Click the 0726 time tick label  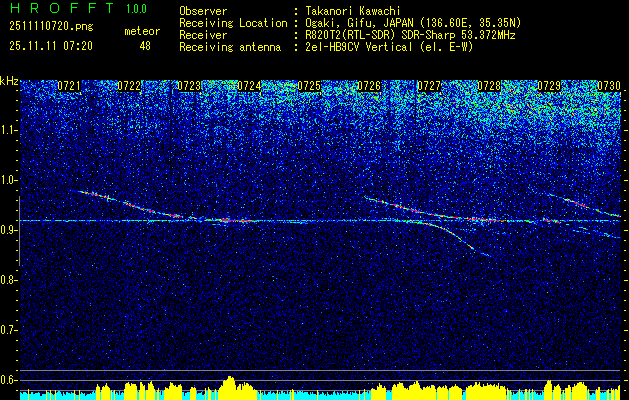(369, 86)
